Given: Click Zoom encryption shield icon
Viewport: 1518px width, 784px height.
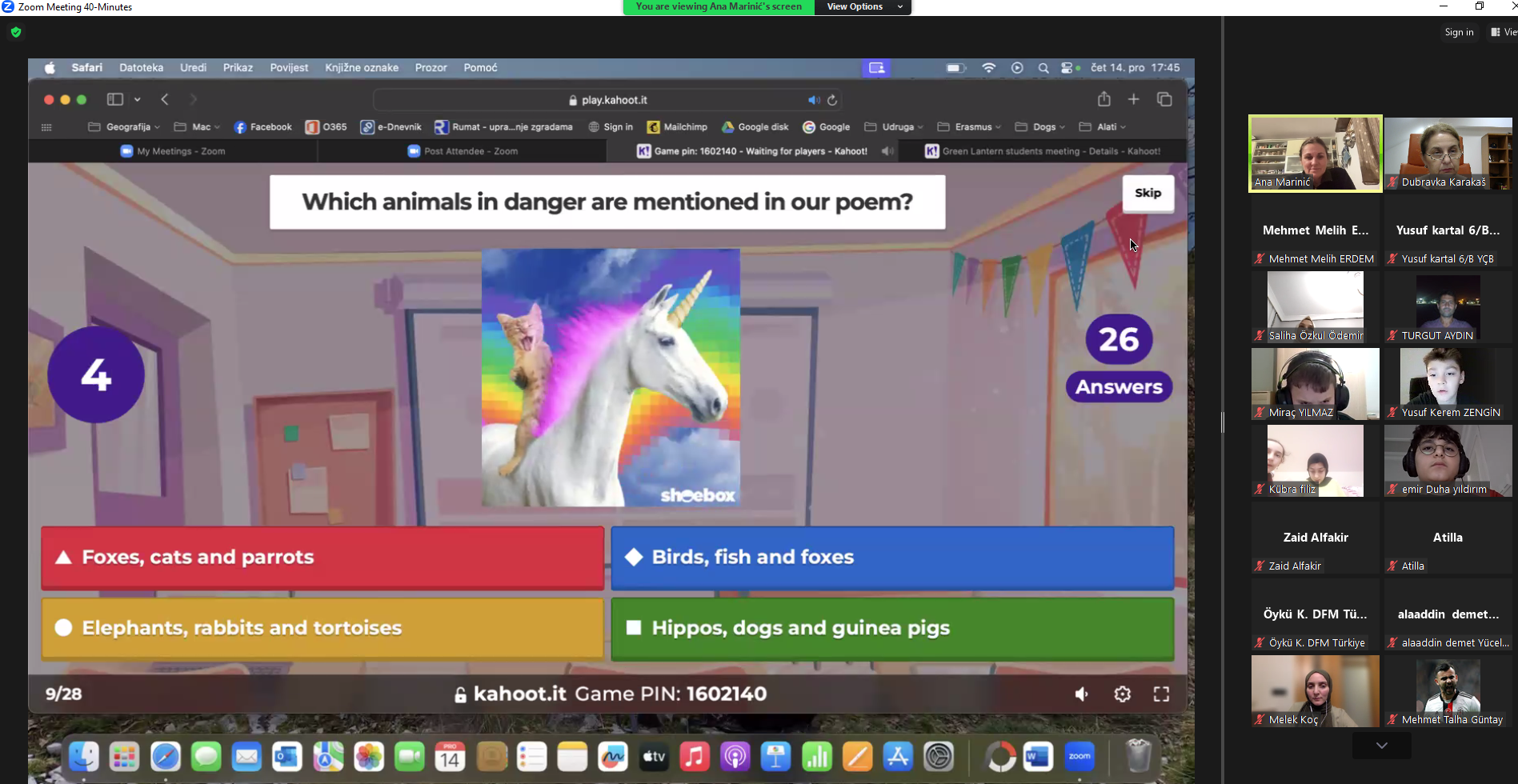Looking at the screenshot, I should (16, 32).
